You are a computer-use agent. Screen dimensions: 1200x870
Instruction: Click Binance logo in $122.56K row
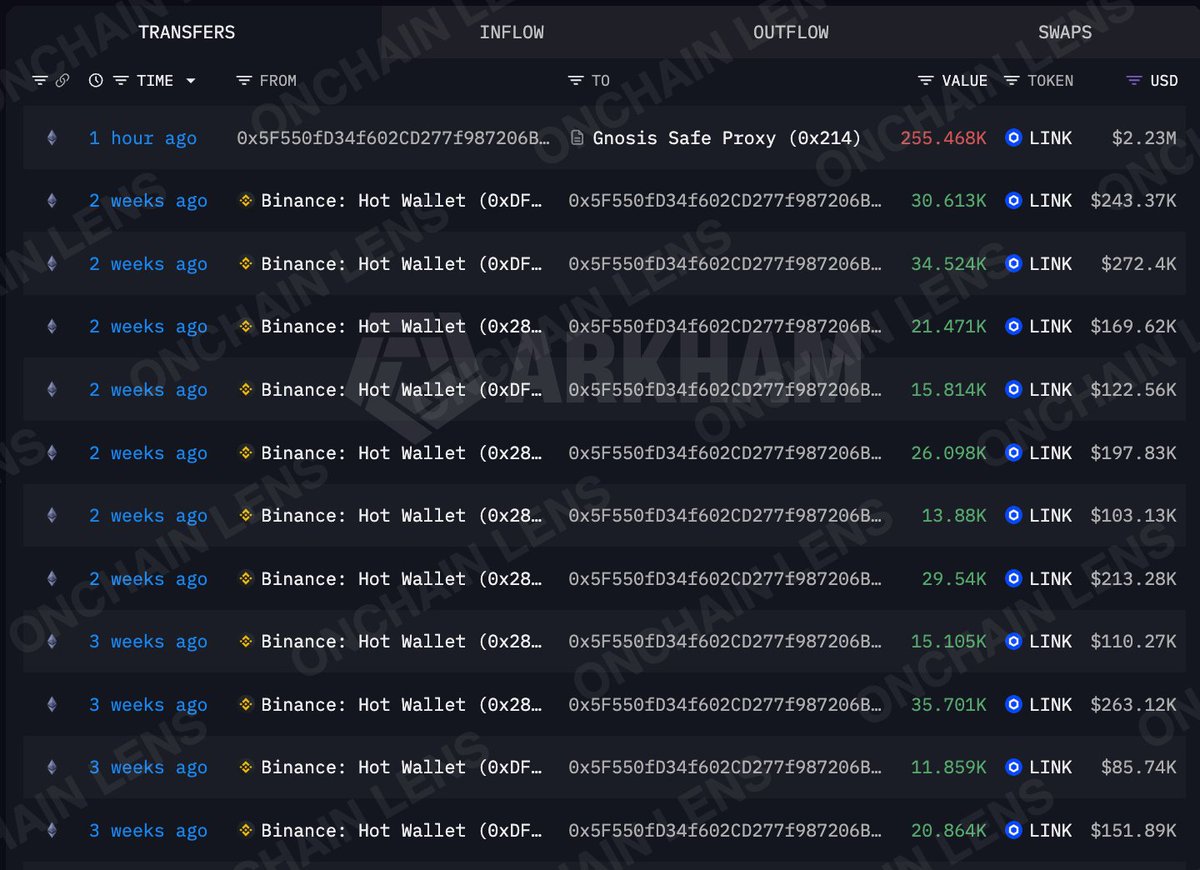[x=246, y=390]
